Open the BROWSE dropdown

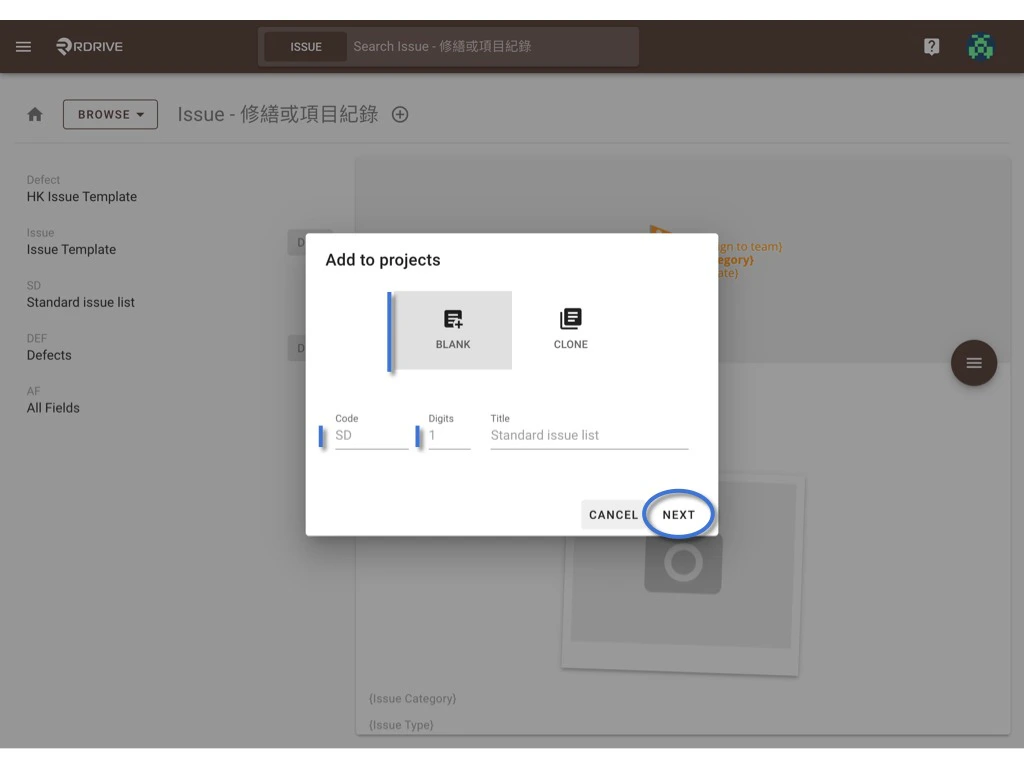pyautogui.click(x=110, y=114)
